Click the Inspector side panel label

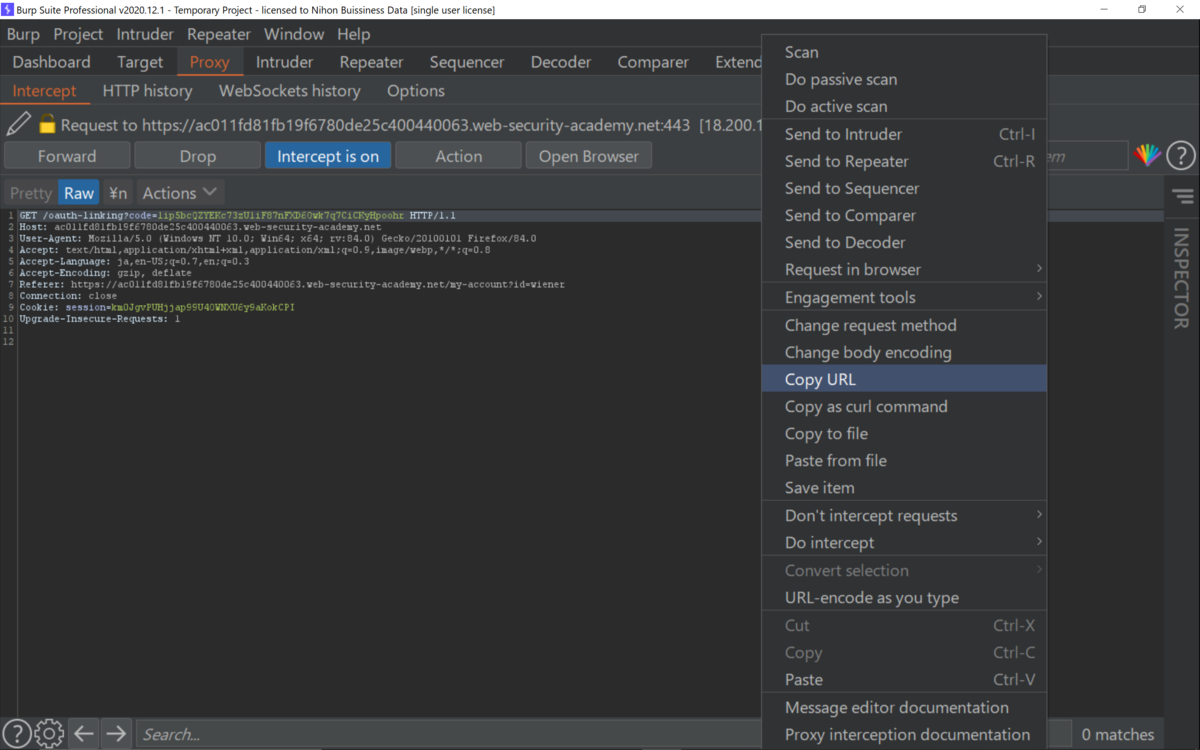tap(1182, 278)
